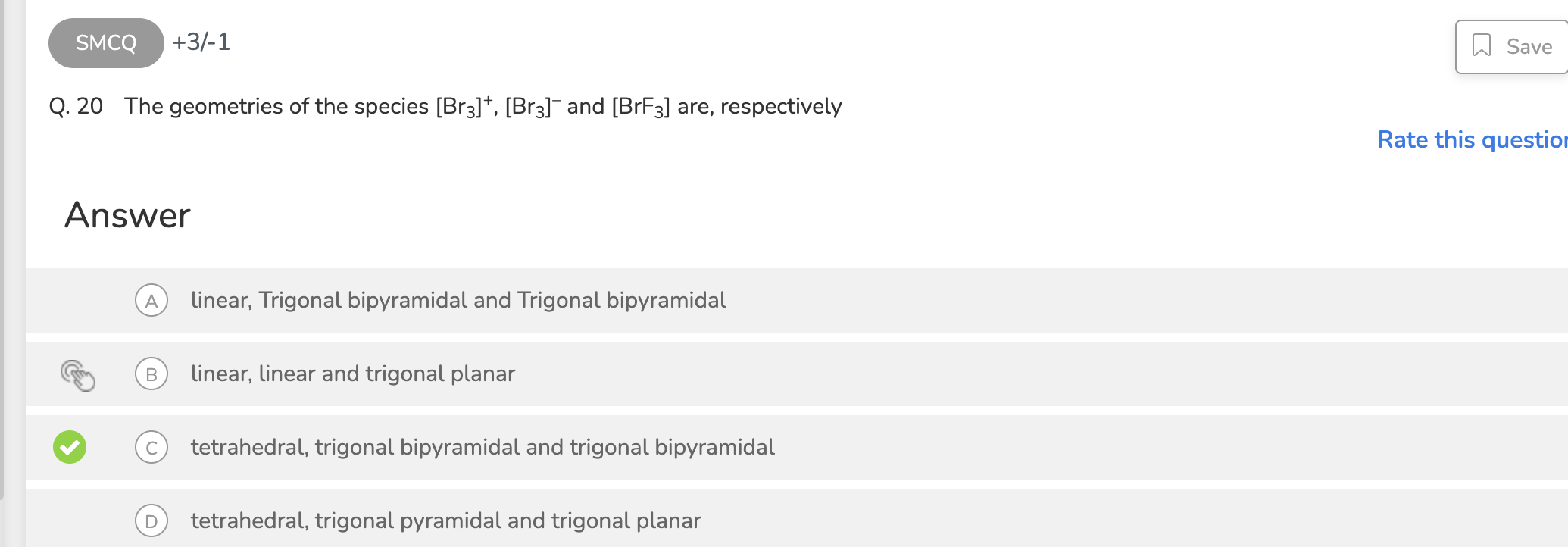Viewport: 1568px width, 547px height.
Task: Choose answer 'tetrahedral, trigonal pyramidal and trigonal planar'
Action: click(x=445, y=521)
